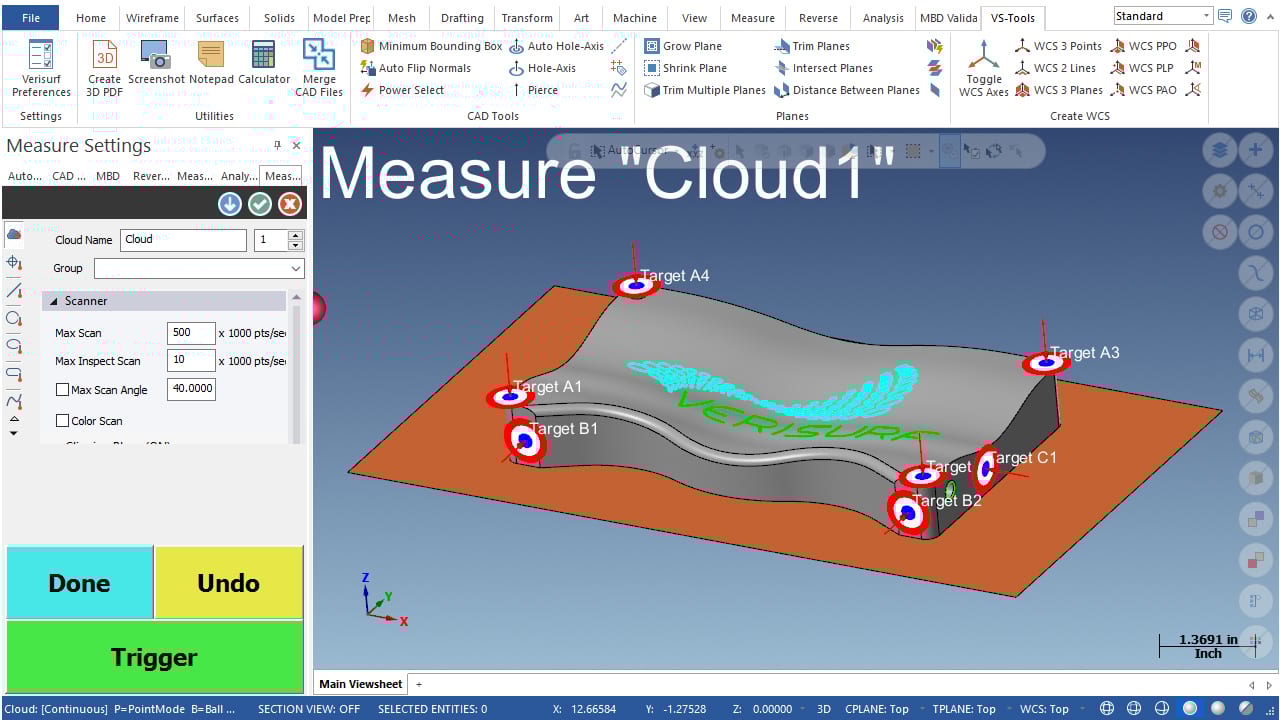Image resolution: width=1280 pixels, height=720 pixels.
Task: Click the layers icon in viewport toolbar
Action: [x=1219, y=150]
